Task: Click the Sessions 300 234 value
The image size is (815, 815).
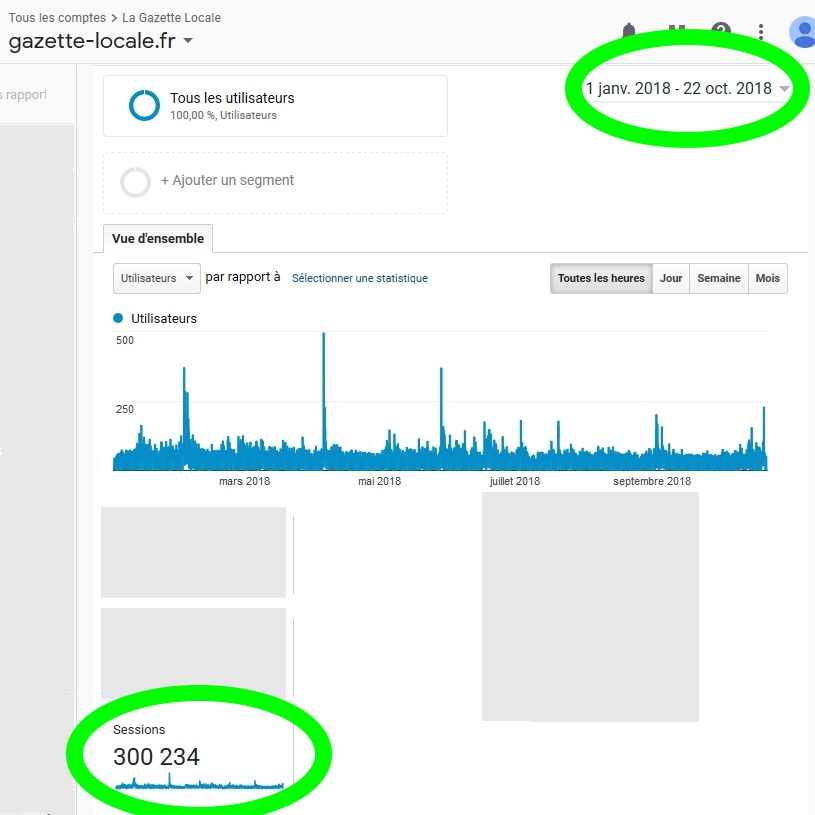Action: click(x=156, y=757)
